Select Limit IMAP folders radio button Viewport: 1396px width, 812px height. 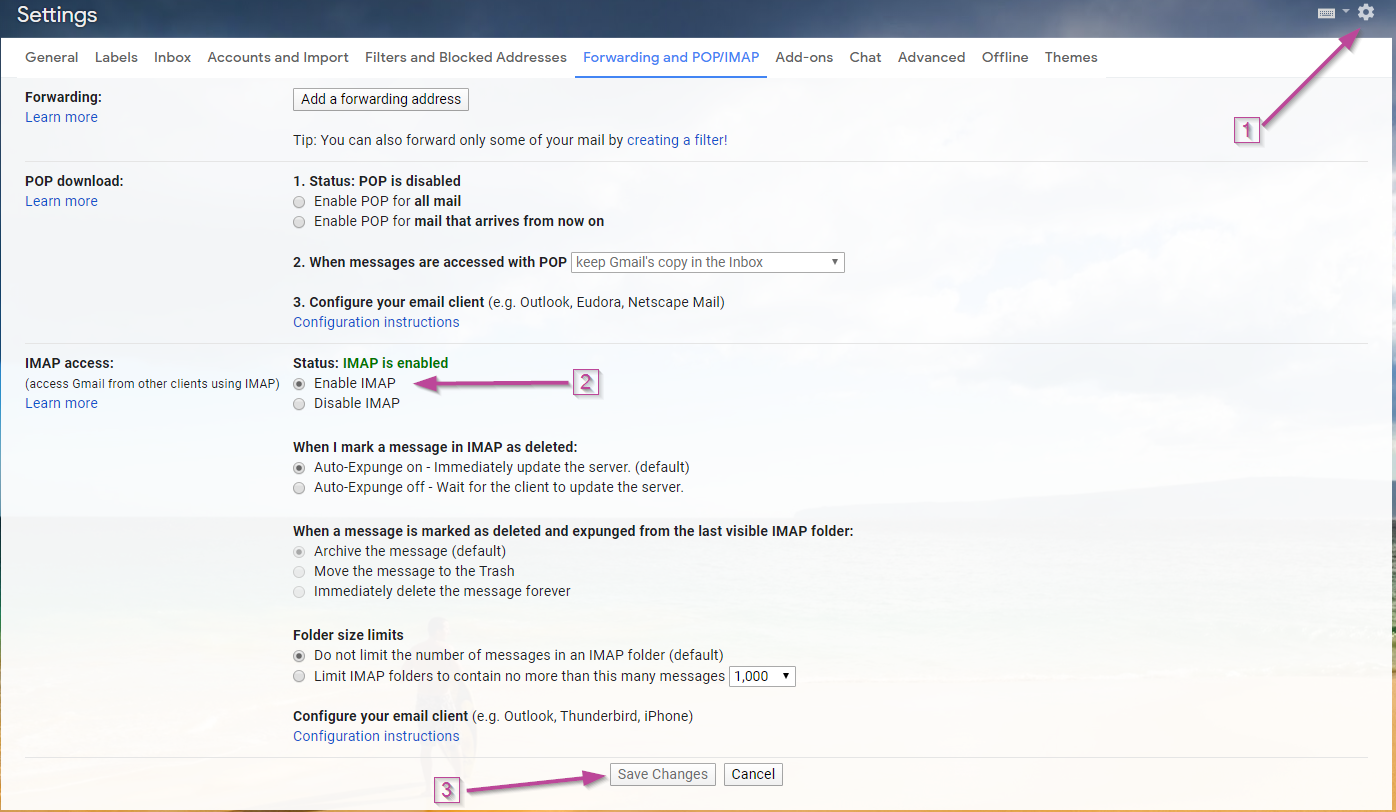(x=299, y=676)
